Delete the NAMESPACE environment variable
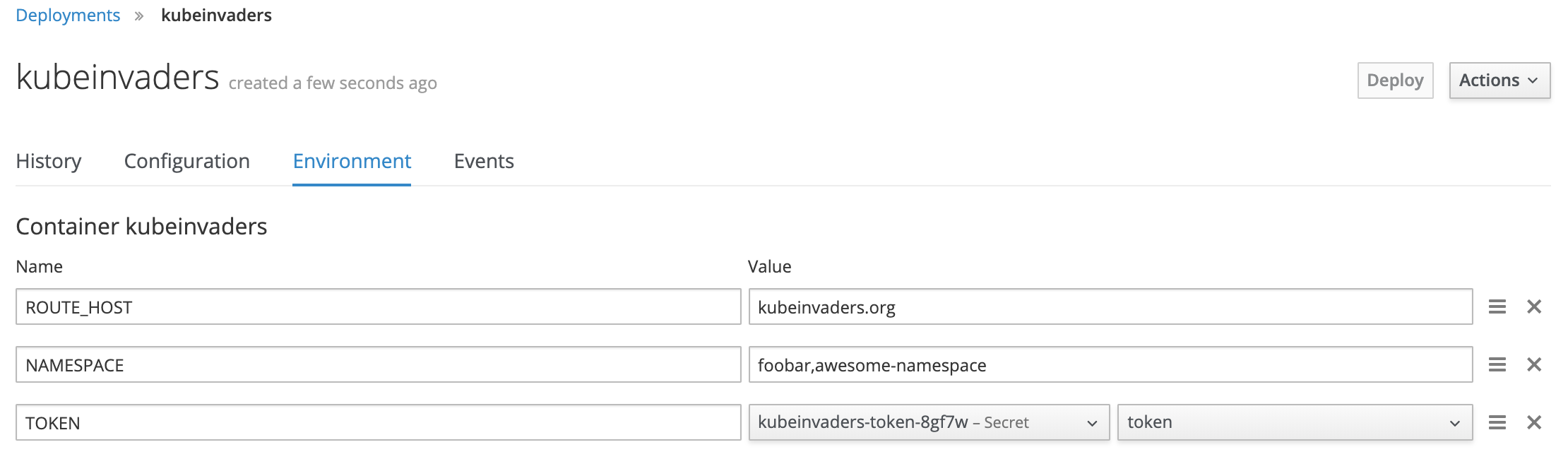Image resolution: width=1568 pixels, height=459 pixels. point(1534,364)
